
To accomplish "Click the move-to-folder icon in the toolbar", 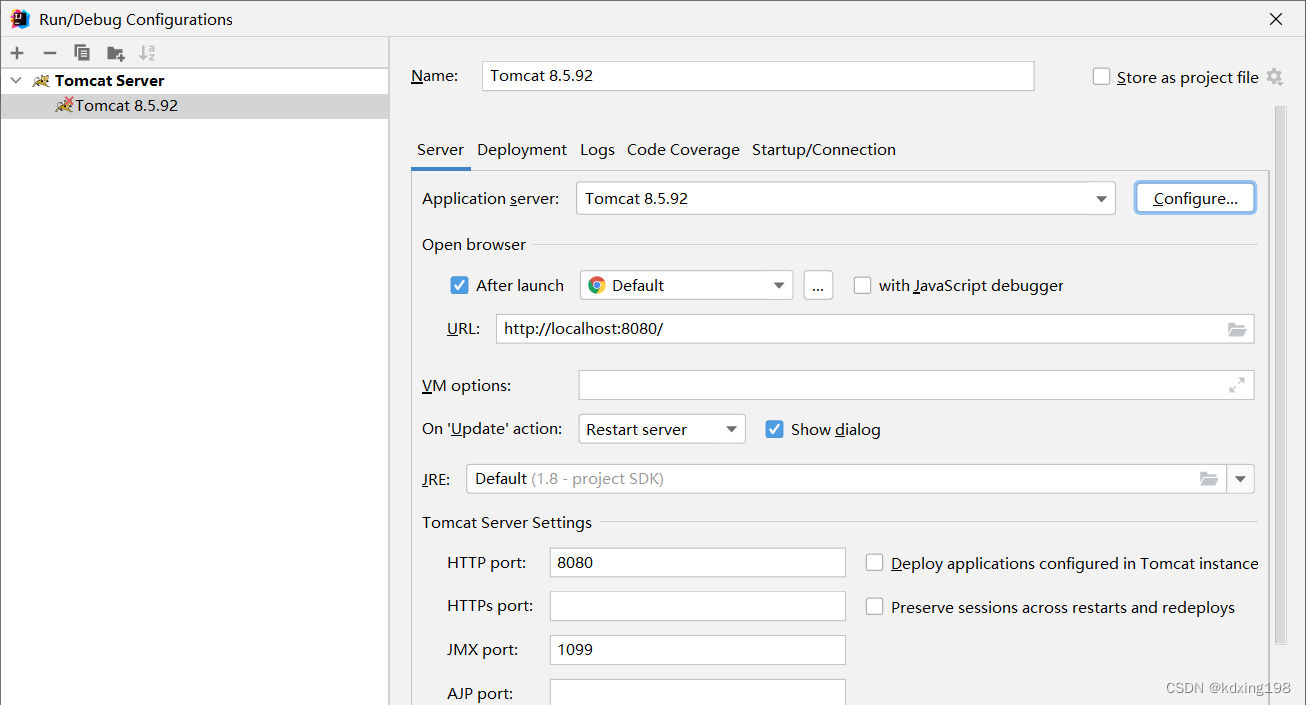I will coord(116,53).
